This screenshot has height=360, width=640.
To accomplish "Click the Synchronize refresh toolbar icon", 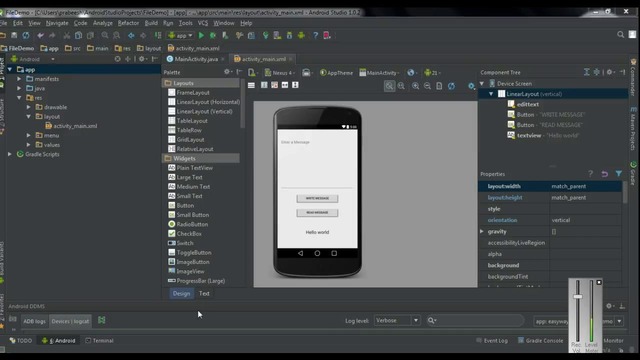I will click(26, 36).
